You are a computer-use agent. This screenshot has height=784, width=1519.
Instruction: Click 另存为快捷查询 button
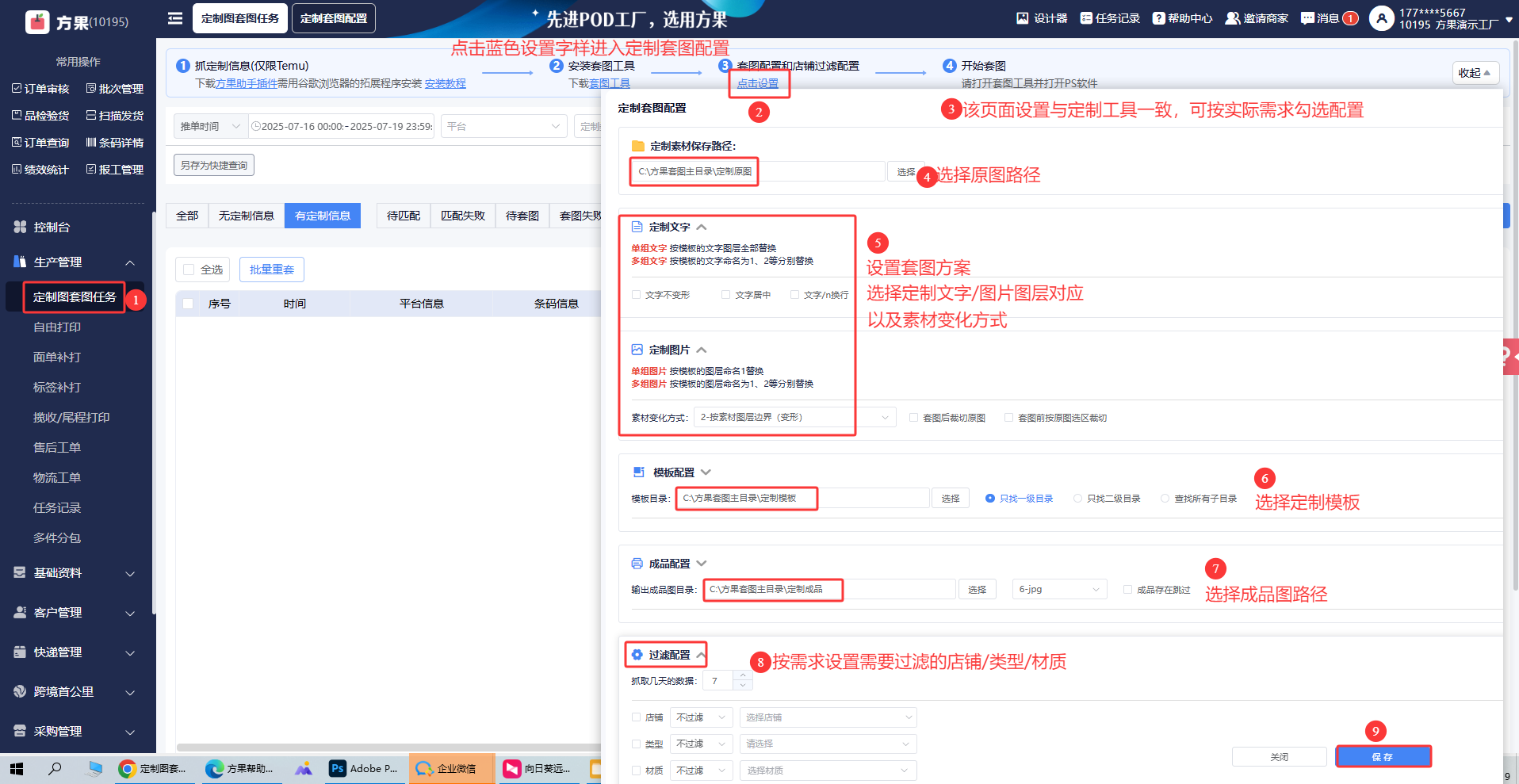214,165
